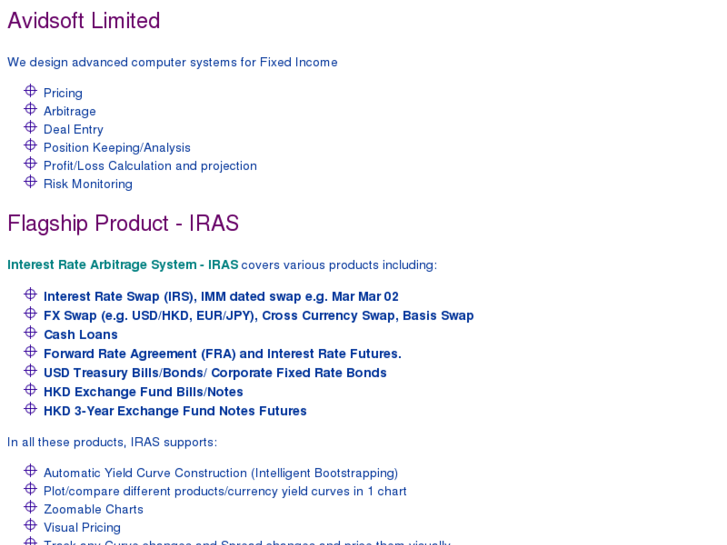Click 'We design advanced computer systems' sentence
The height and width of the screenshot is (545, 727).
pyautogui.click(x=172, y=62)
